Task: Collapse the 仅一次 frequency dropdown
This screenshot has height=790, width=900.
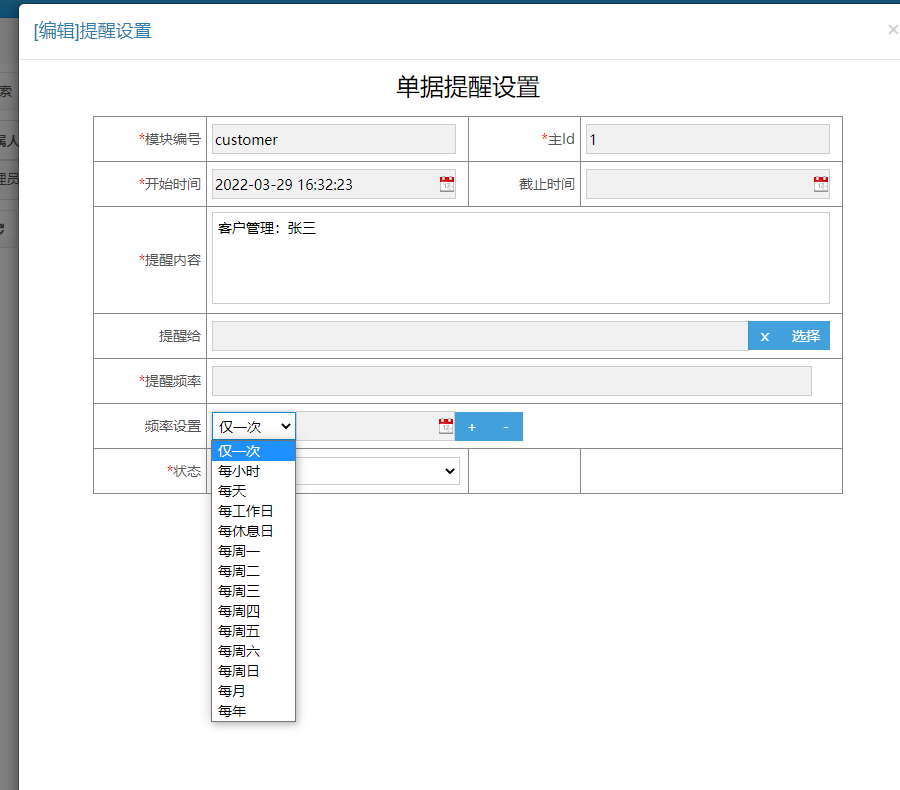Action: pyautogui.click(x=254, y=427)
